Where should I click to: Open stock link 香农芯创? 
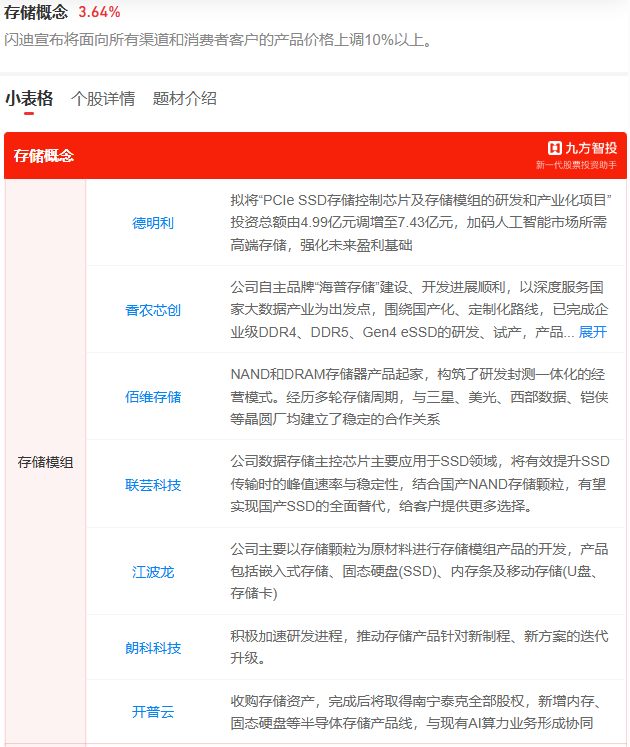coord(153,310)
